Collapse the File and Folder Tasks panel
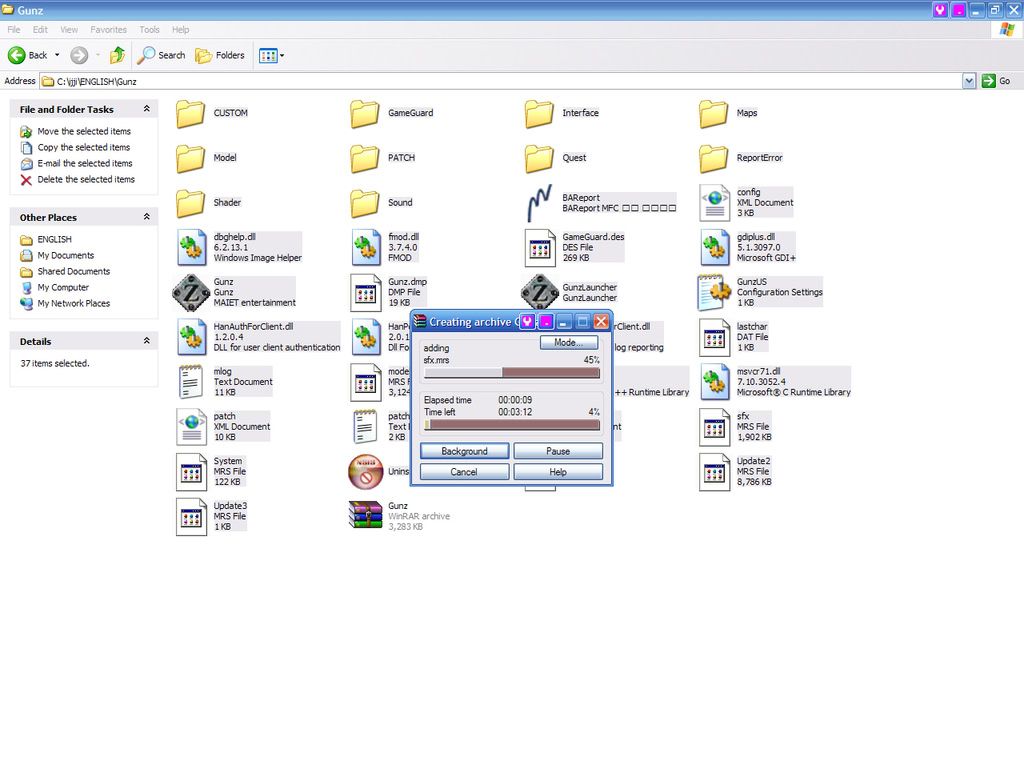1024x777 pixels. 147,109
